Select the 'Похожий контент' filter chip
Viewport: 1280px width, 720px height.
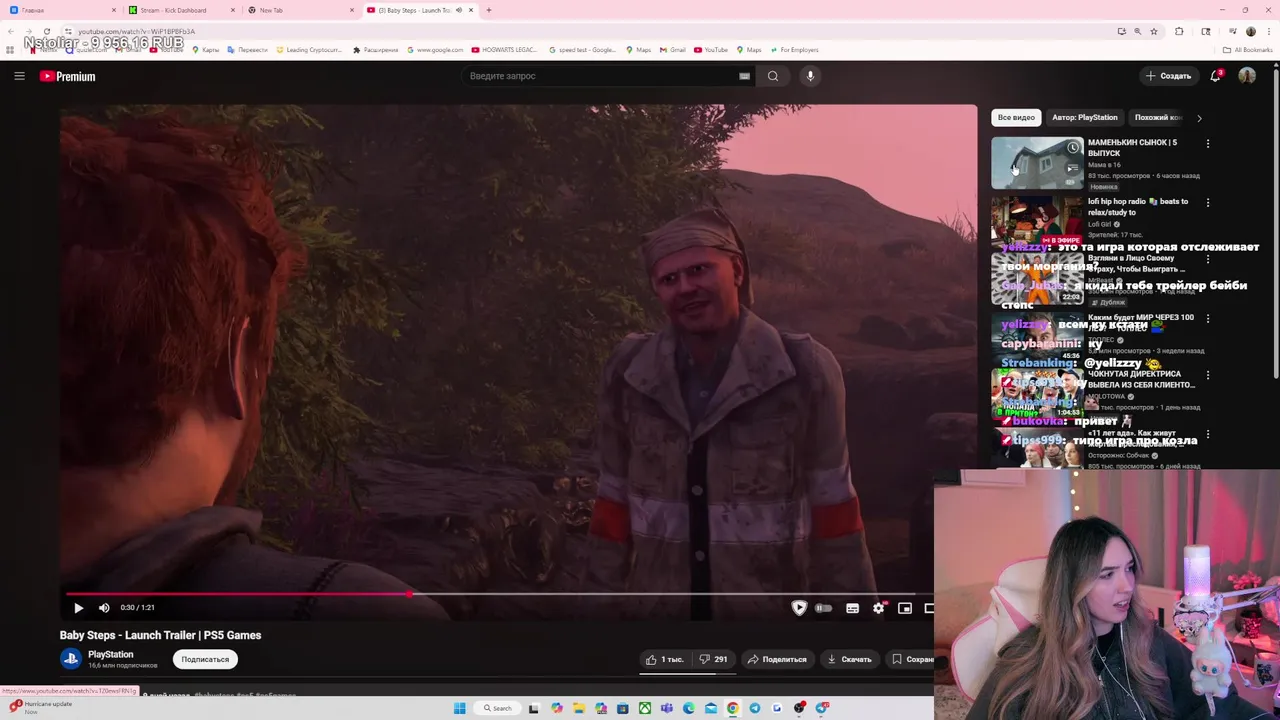[1156, 117]
